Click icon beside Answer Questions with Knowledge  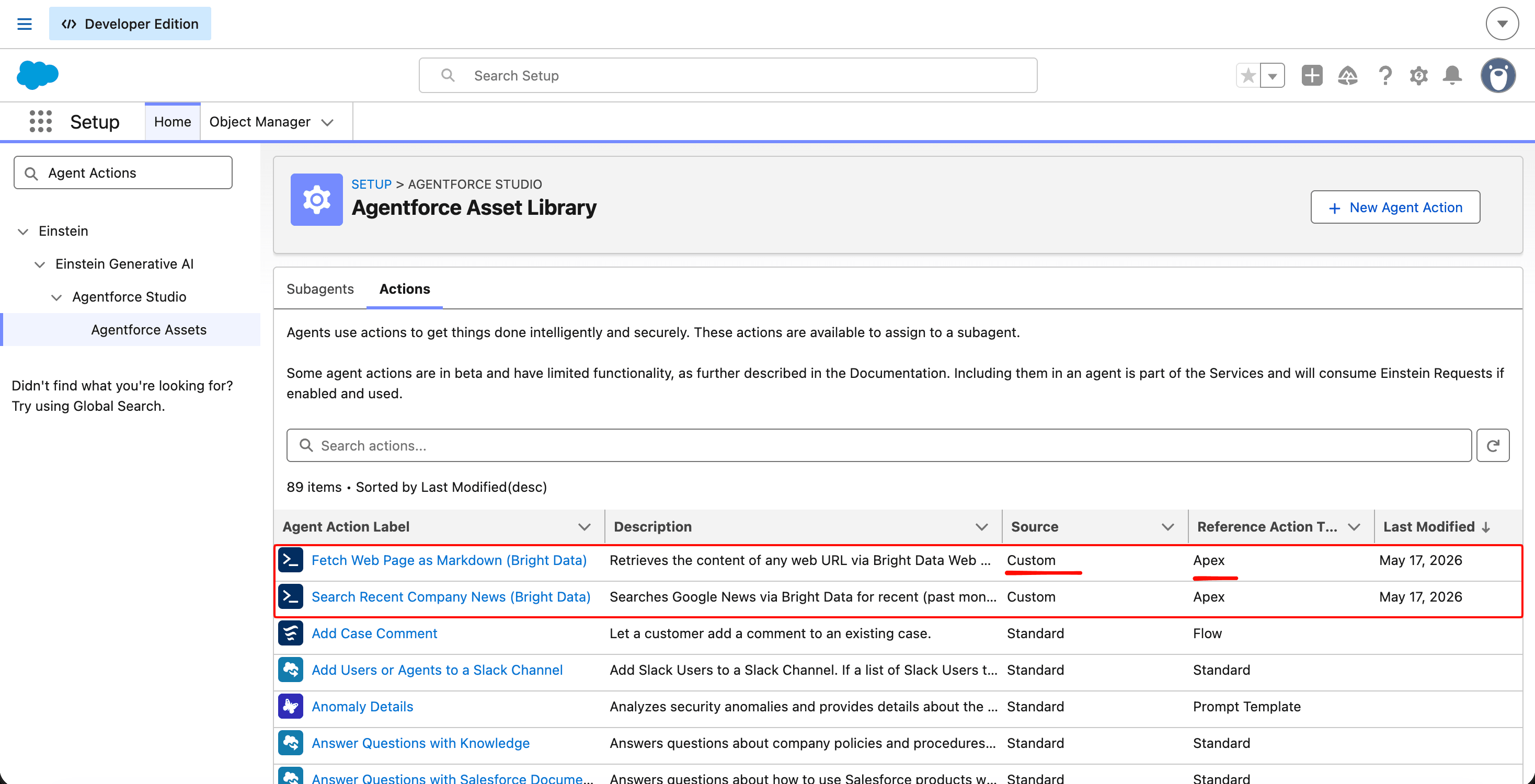click(x=291, y=743)
